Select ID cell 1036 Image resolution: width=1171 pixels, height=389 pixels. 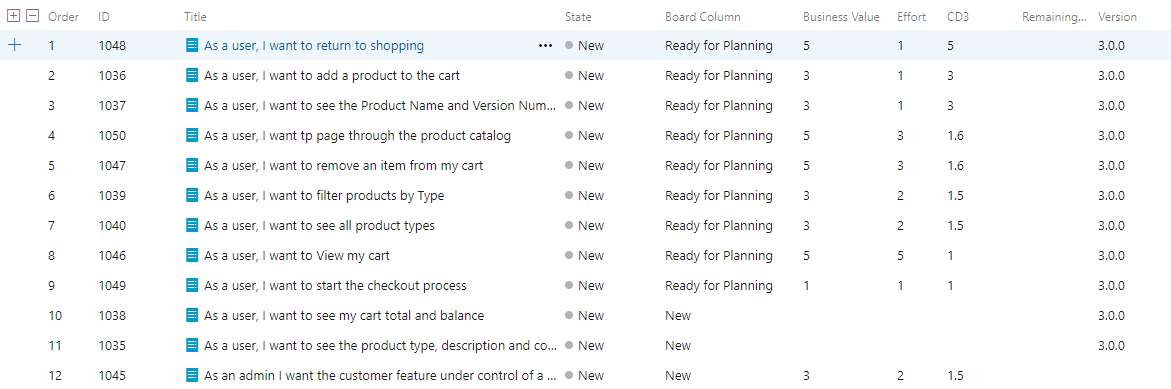coord(112,75)
